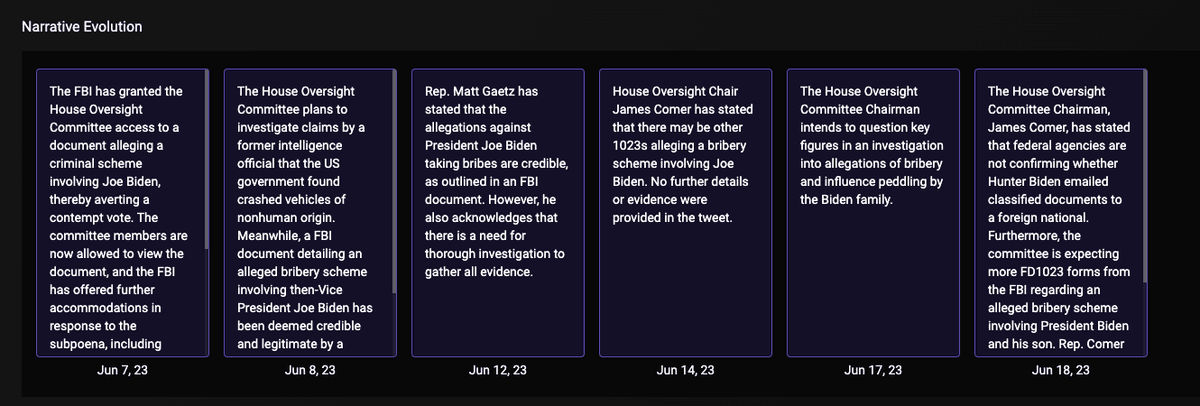Open the Jun 7, 23 narrative card
This screenshot has height=406, width=1200.
click(122, 213)
